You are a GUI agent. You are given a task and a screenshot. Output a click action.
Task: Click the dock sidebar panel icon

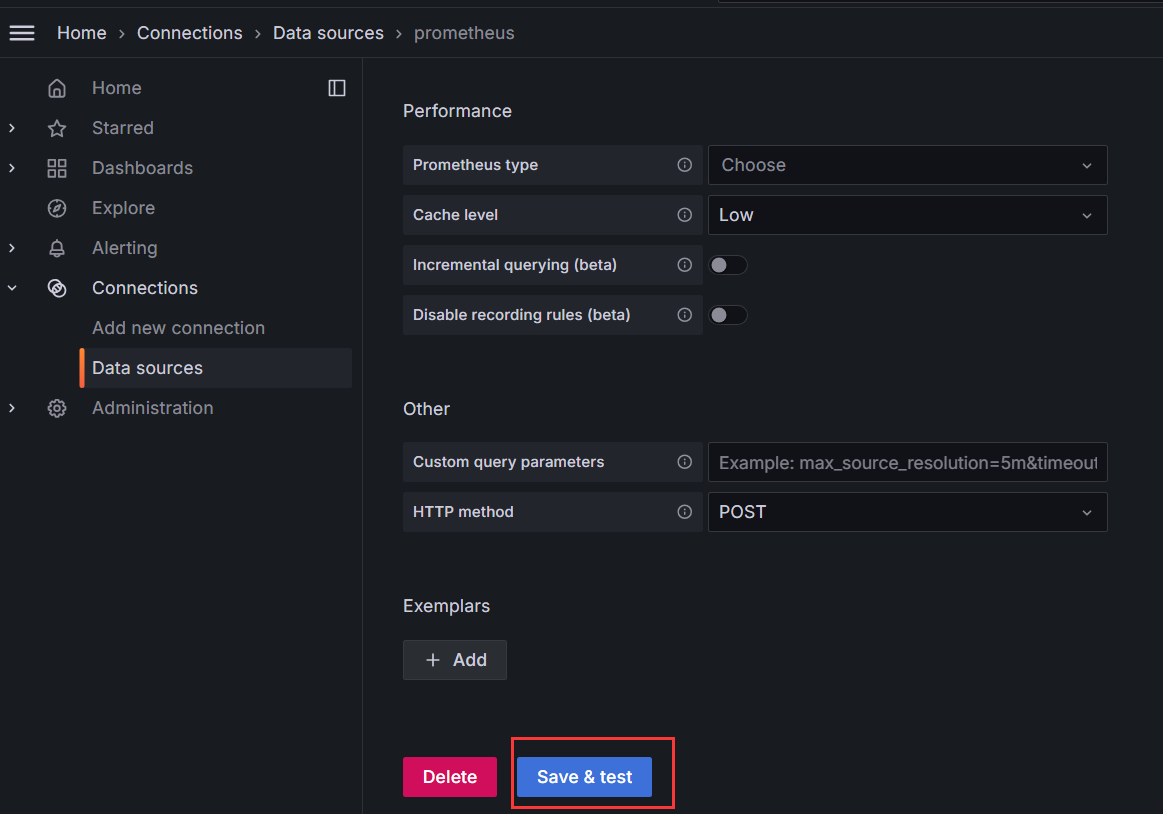337,88
